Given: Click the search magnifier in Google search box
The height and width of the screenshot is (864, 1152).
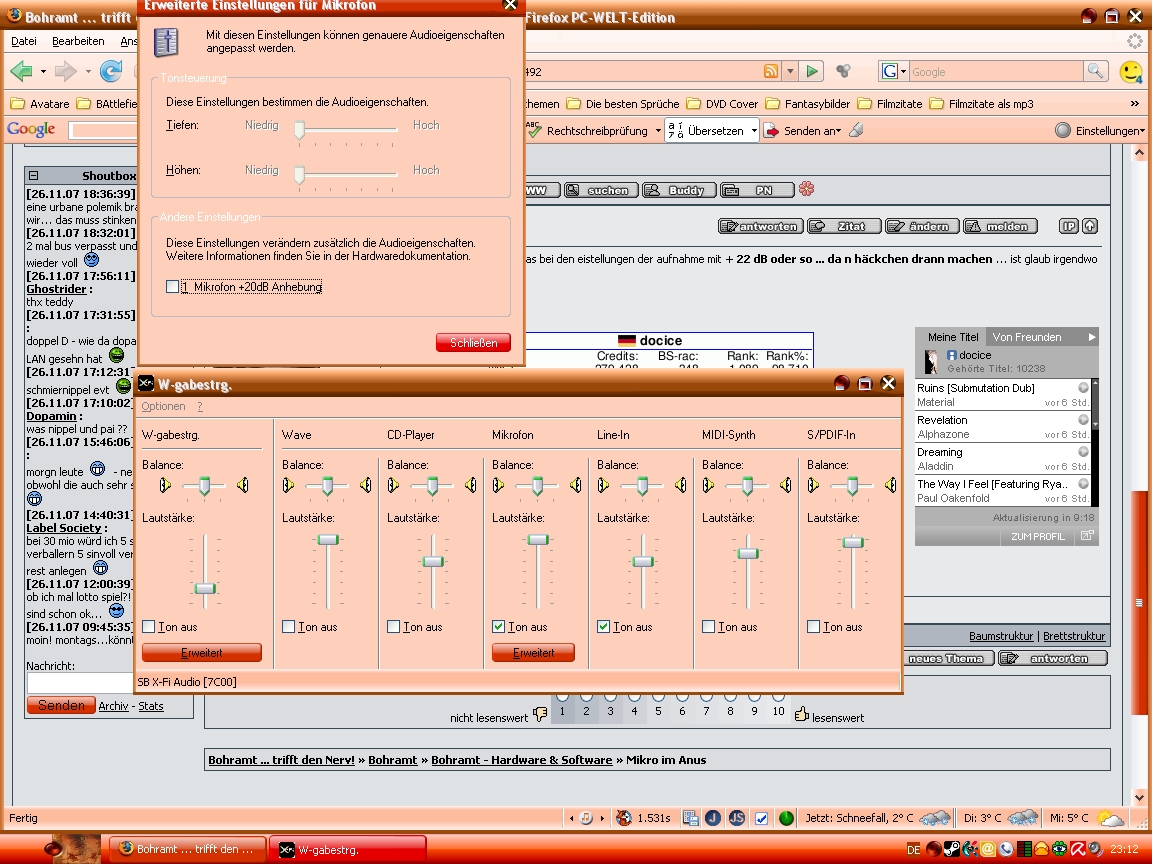Looking at the screenshot, I should pyautogui.click(x=1096, y=71).
